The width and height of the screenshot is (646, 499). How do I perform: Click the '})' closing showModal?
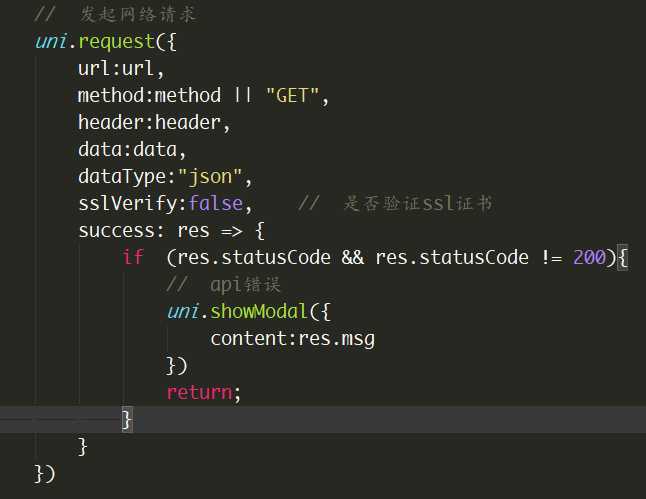pyautogui.click(x=176, y=366)
